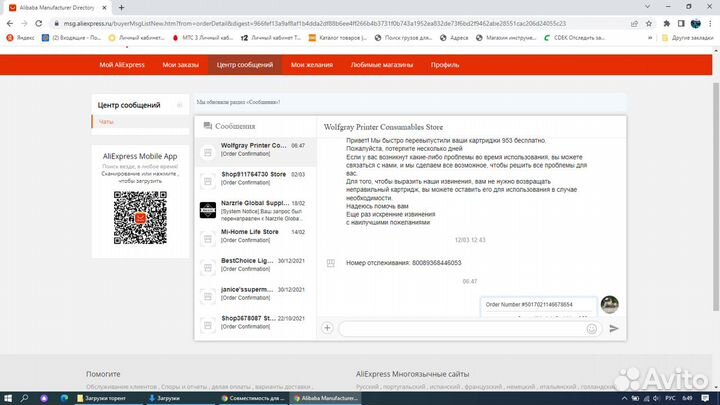Screen dimensions: 720x405
Task: Switch input language РУС in tray
Action: click(x=670, y=398)
